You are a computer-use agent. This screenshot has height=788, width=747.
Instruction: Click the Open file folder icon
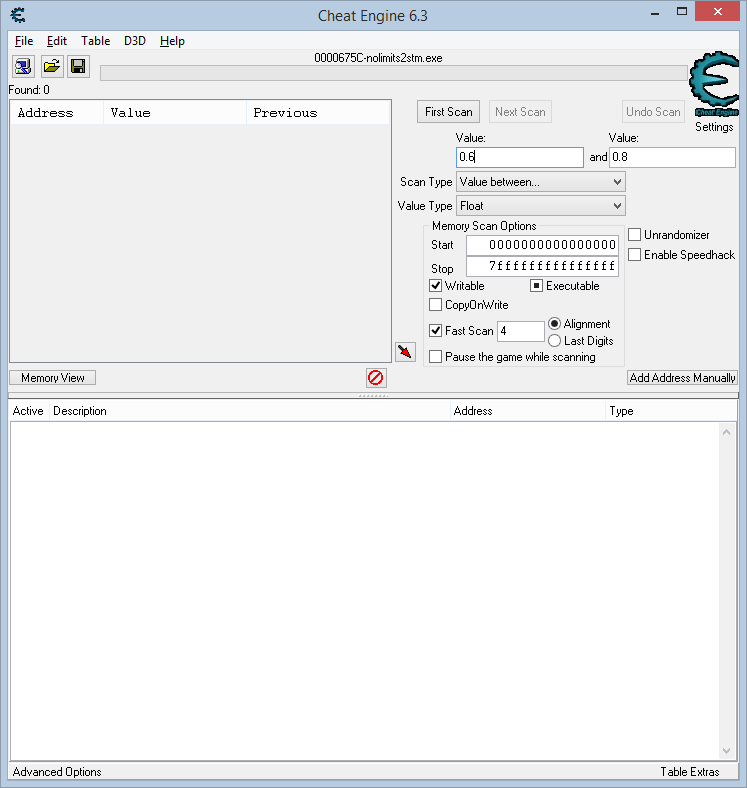(51, 67)
